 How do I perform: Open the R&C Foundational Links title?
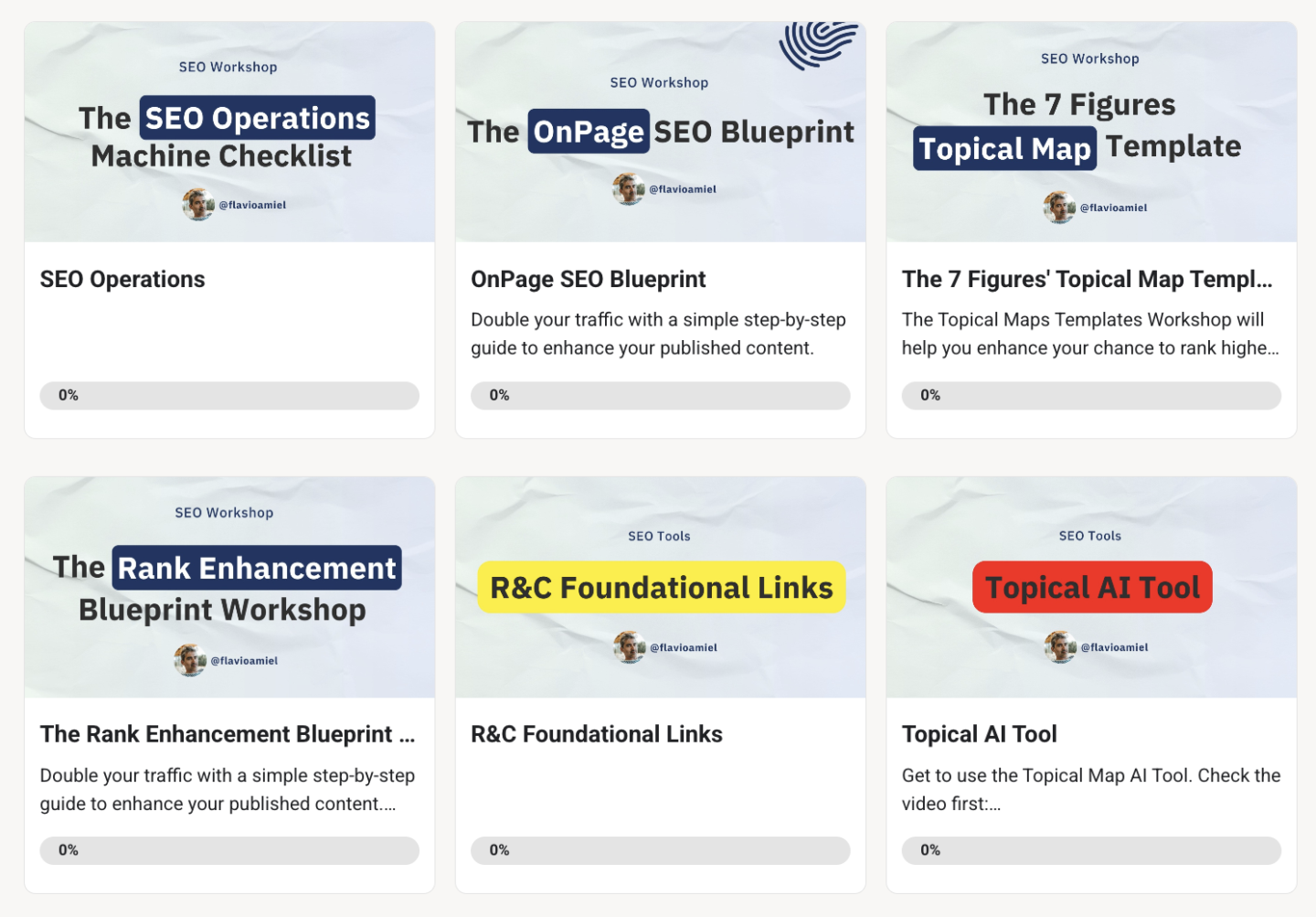pyautogui.click(x=596, y=735)
